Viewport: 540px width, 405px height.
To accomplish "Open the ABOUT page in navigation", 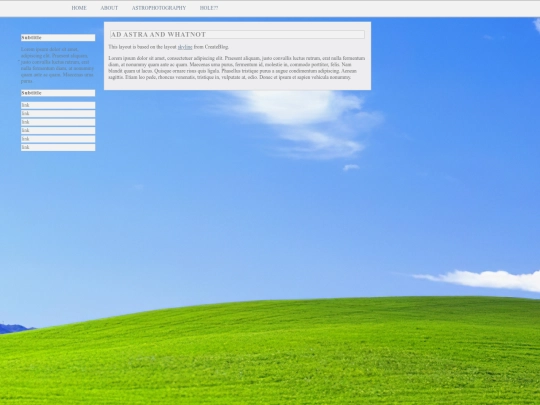I will click(109, 8).
